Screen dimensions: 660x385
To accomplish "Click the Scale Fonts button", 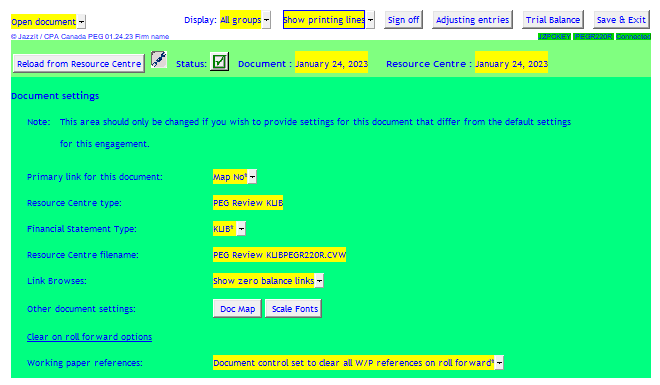I will (x=294, y=308).
